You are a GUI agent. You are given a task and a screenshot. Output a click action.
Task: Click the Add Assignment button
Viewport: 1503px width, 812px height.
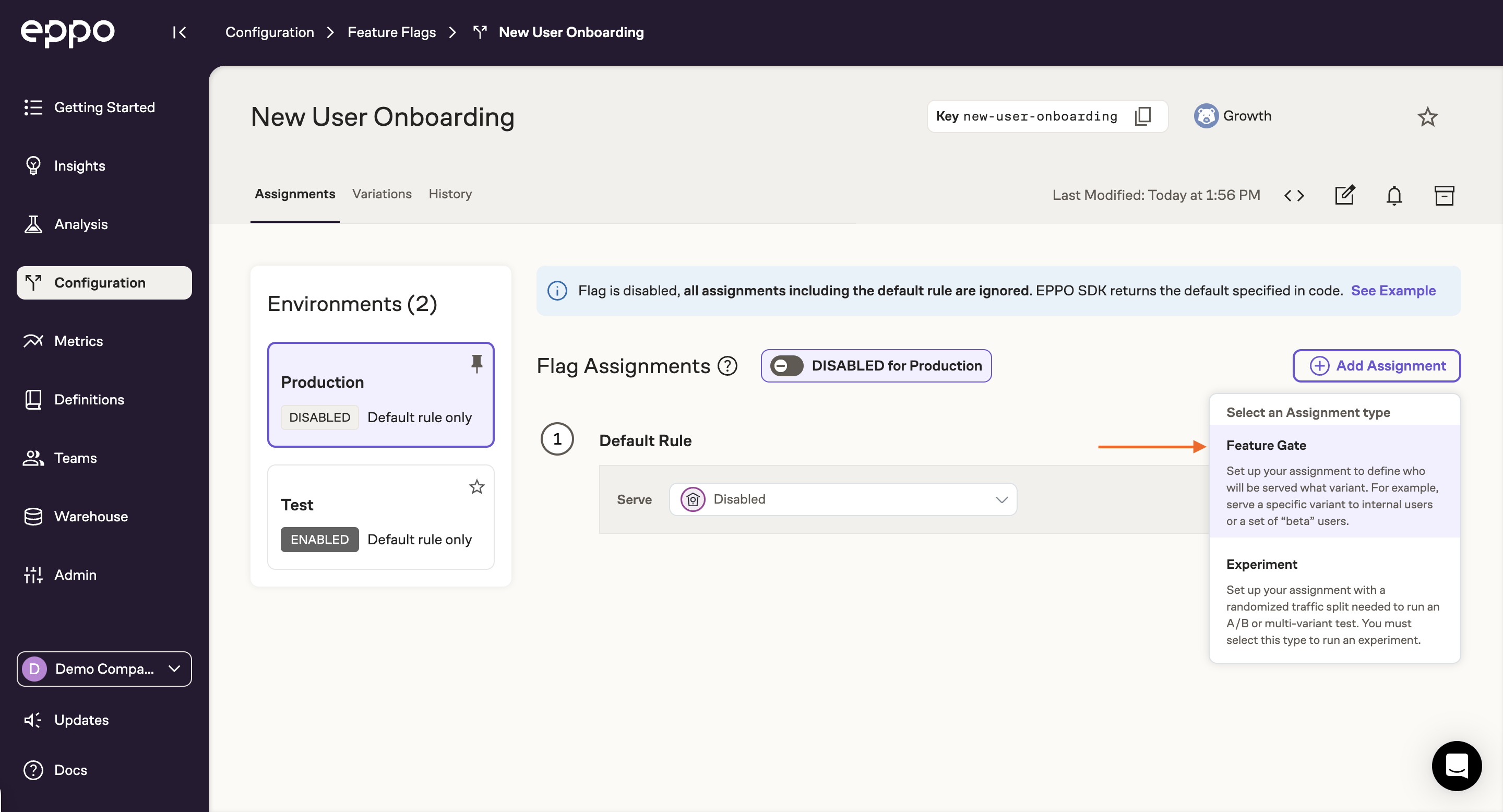(1377, 365)
